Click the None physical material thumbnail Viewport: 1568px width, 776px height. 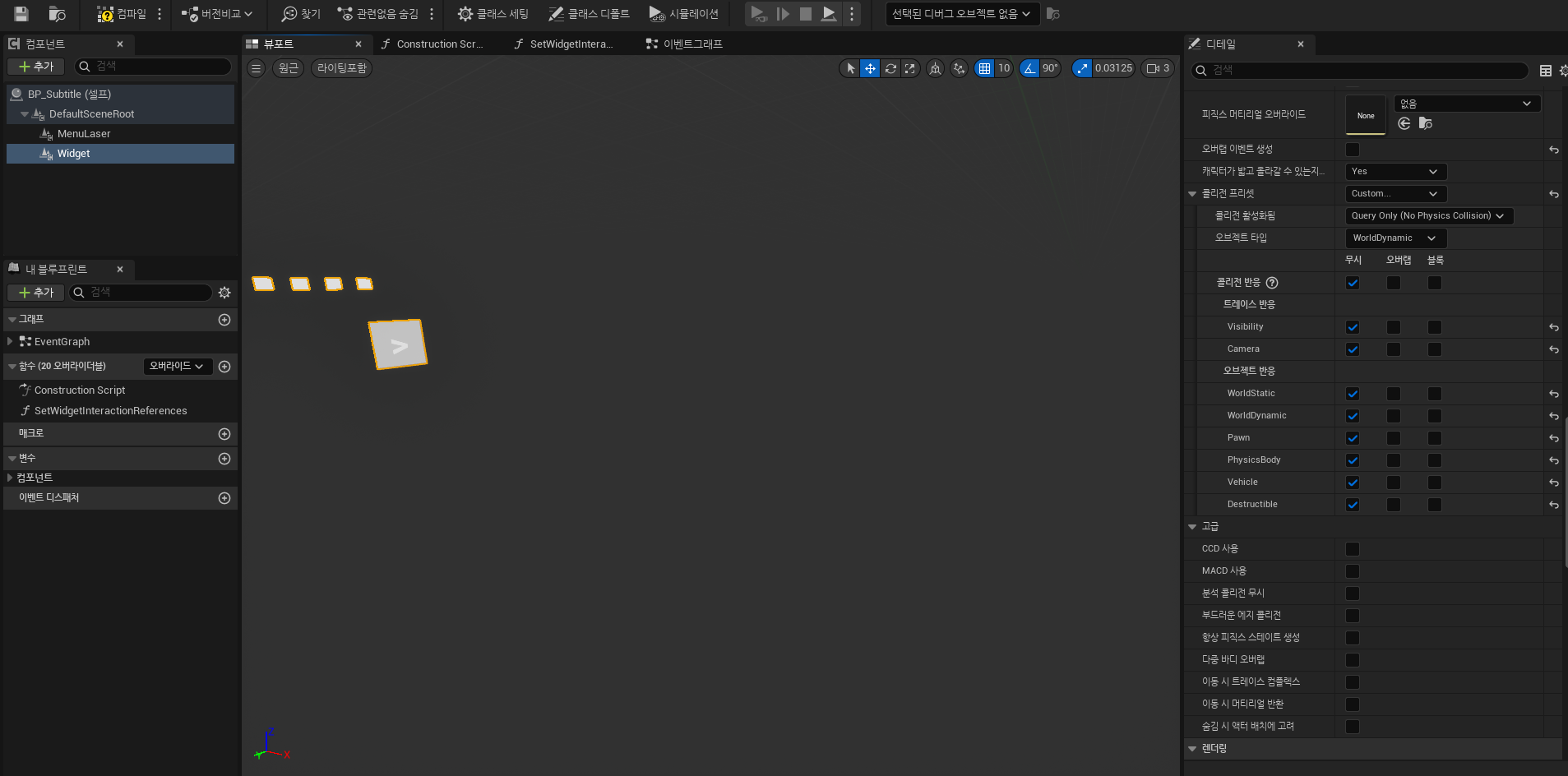click(1366, 115)
